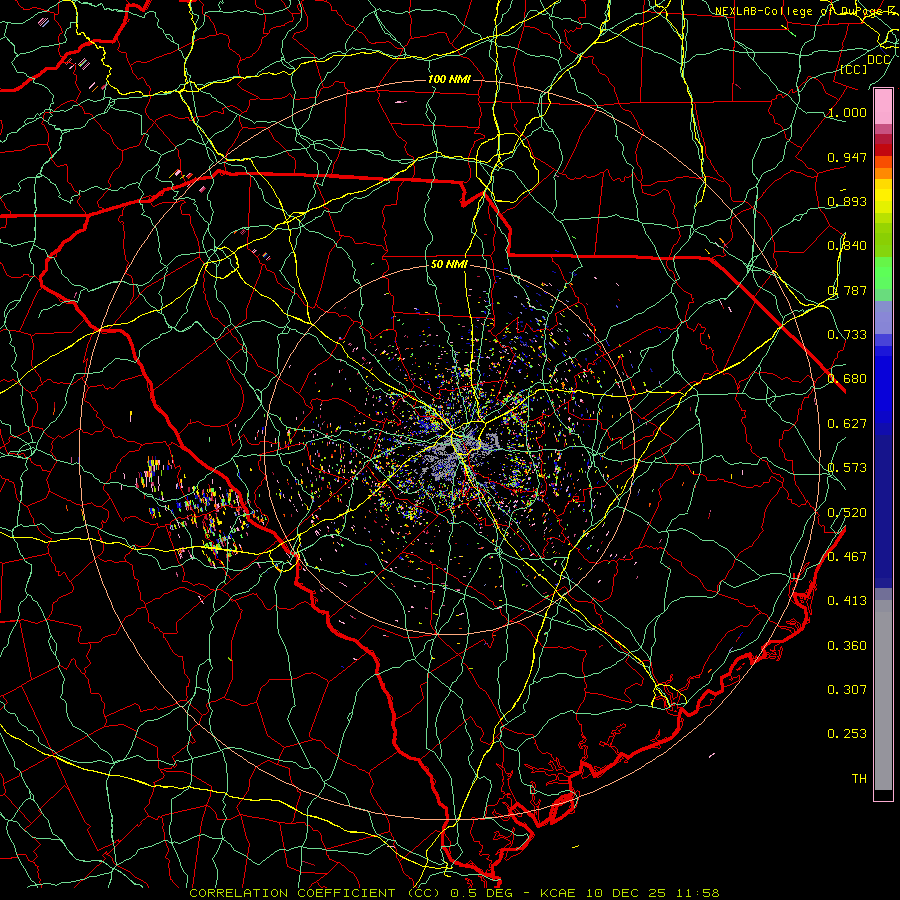The height and width of the screenshot is (900, 900).
Task: Click the 'KCAE' radar site identifier
Action: (560, 893)
